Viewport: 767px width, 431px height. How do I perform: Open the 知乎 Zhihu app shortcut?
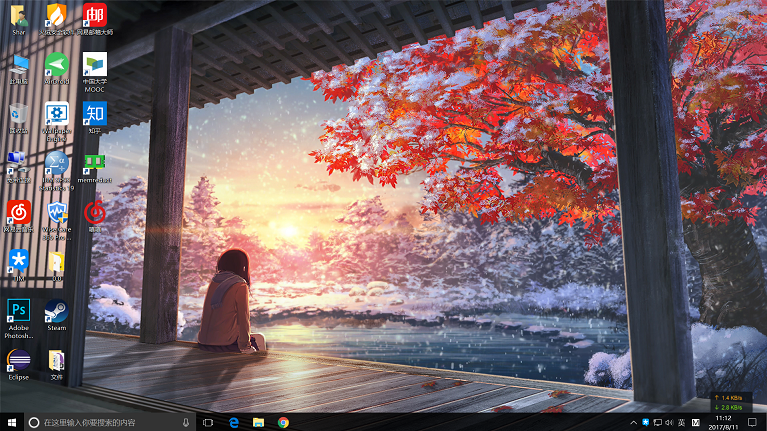94,118
